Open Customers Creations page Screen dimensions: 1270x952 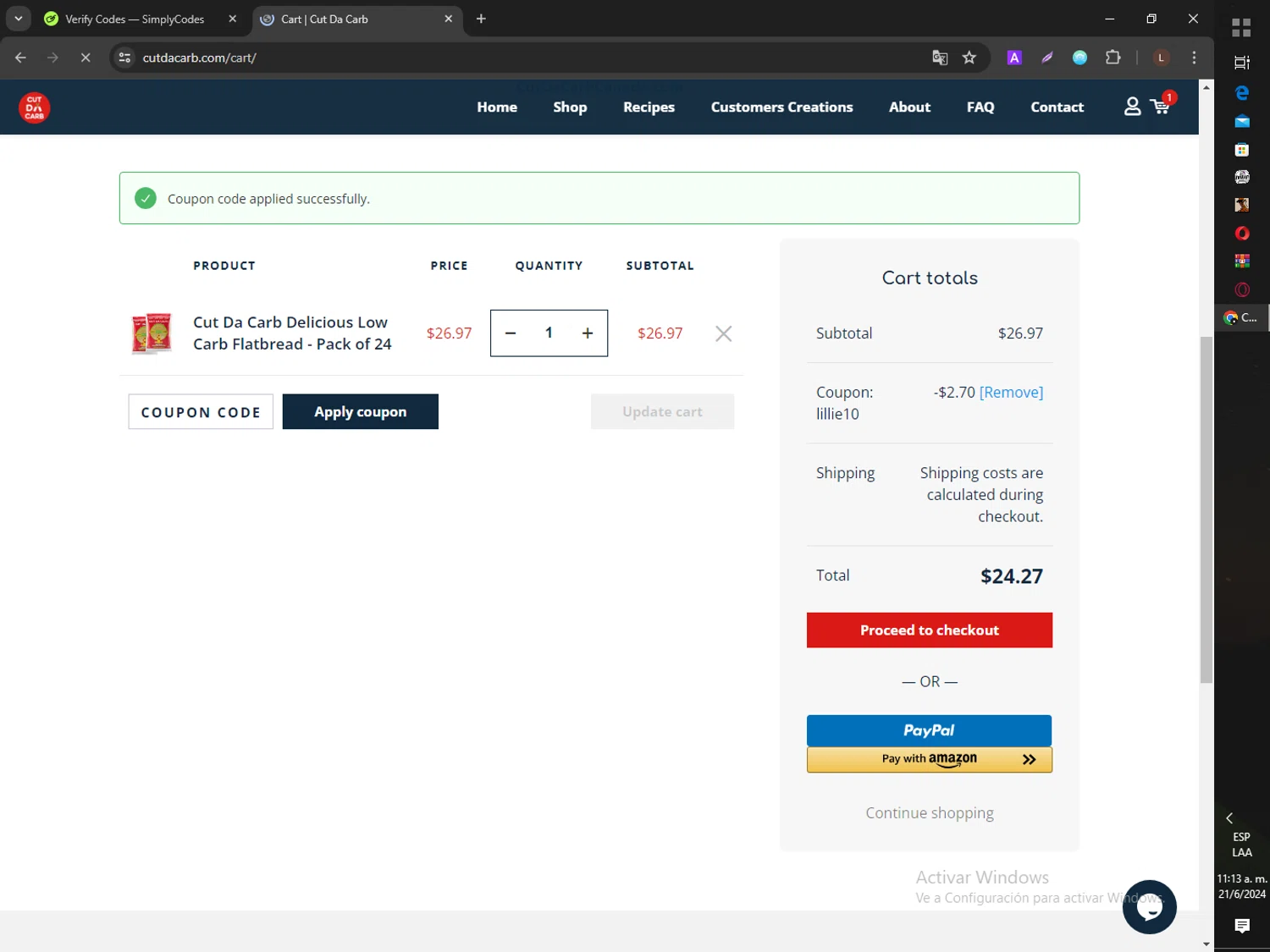[781, 107]
